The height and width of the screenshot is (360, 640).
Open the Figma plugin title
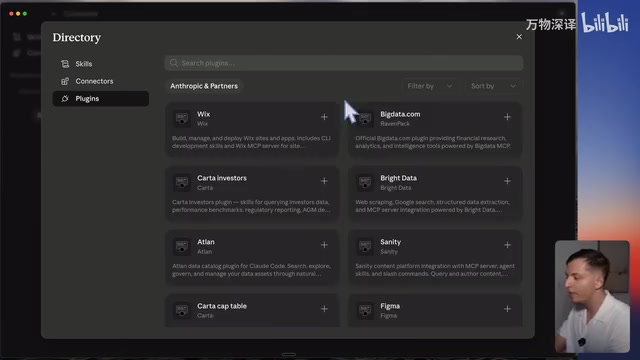390,306
